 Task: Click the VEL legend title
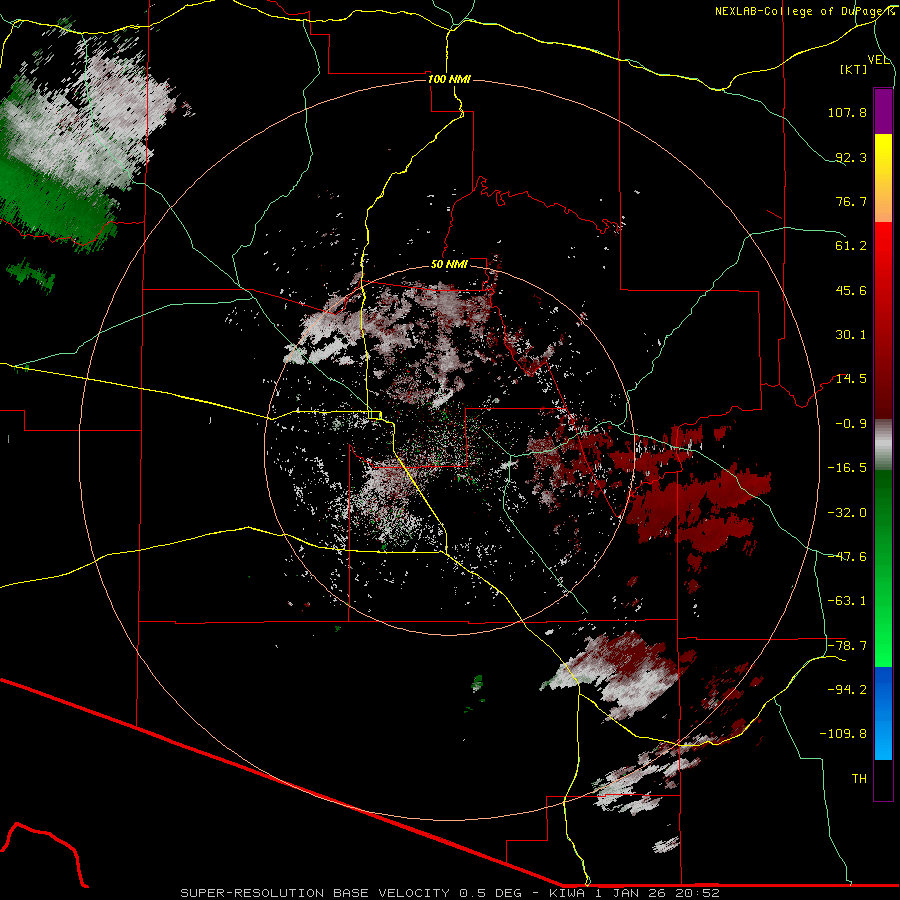878,60
